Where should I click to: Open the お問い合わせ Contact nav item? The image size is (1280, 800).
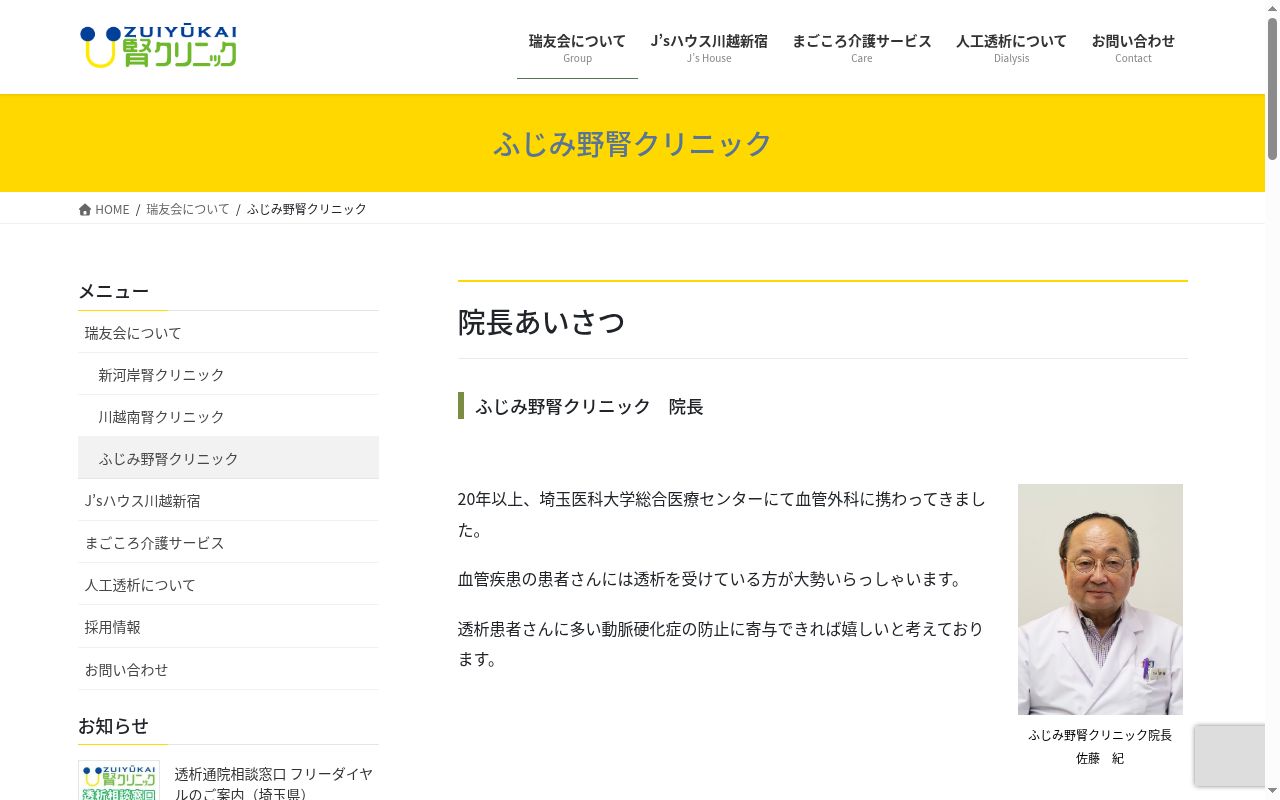pos(1133,47)
